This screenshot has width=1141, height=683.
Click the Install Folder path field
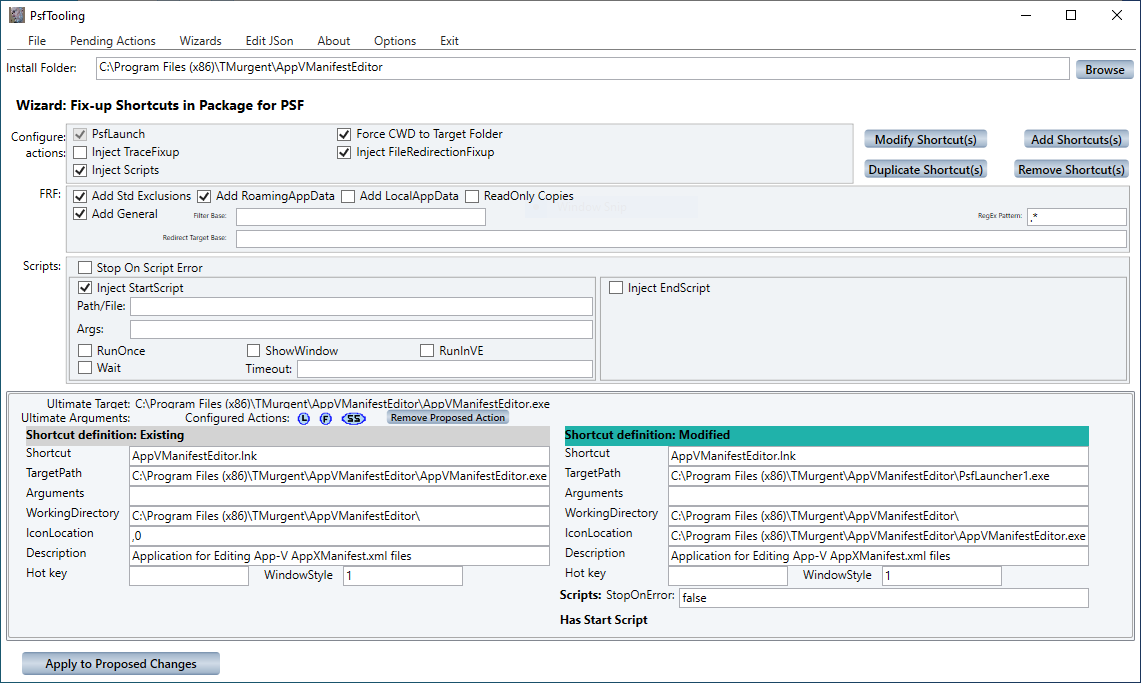tap(583, 68)
